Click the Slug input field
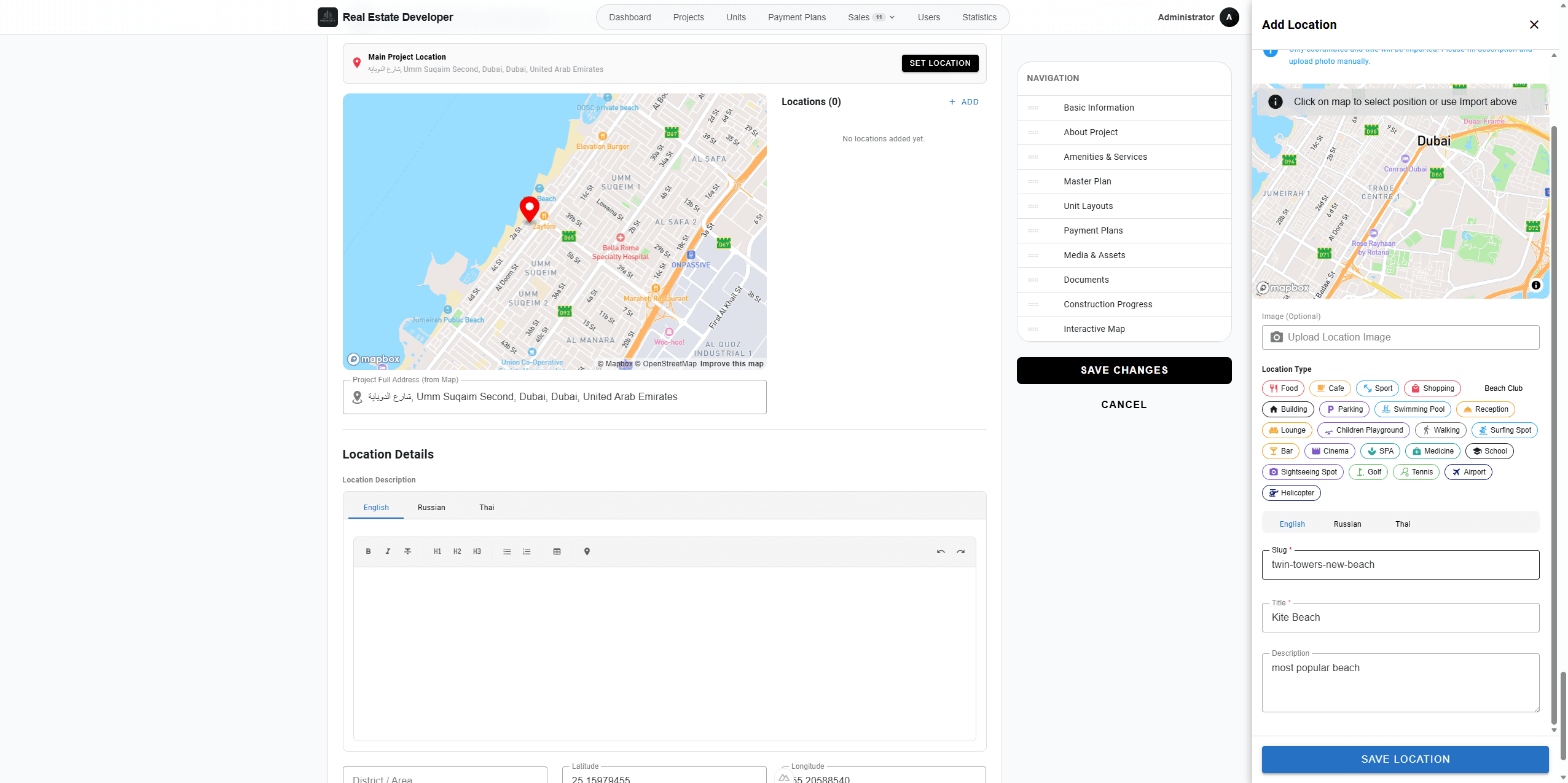The image size is (1568, 783). (x=1400, y=565)
